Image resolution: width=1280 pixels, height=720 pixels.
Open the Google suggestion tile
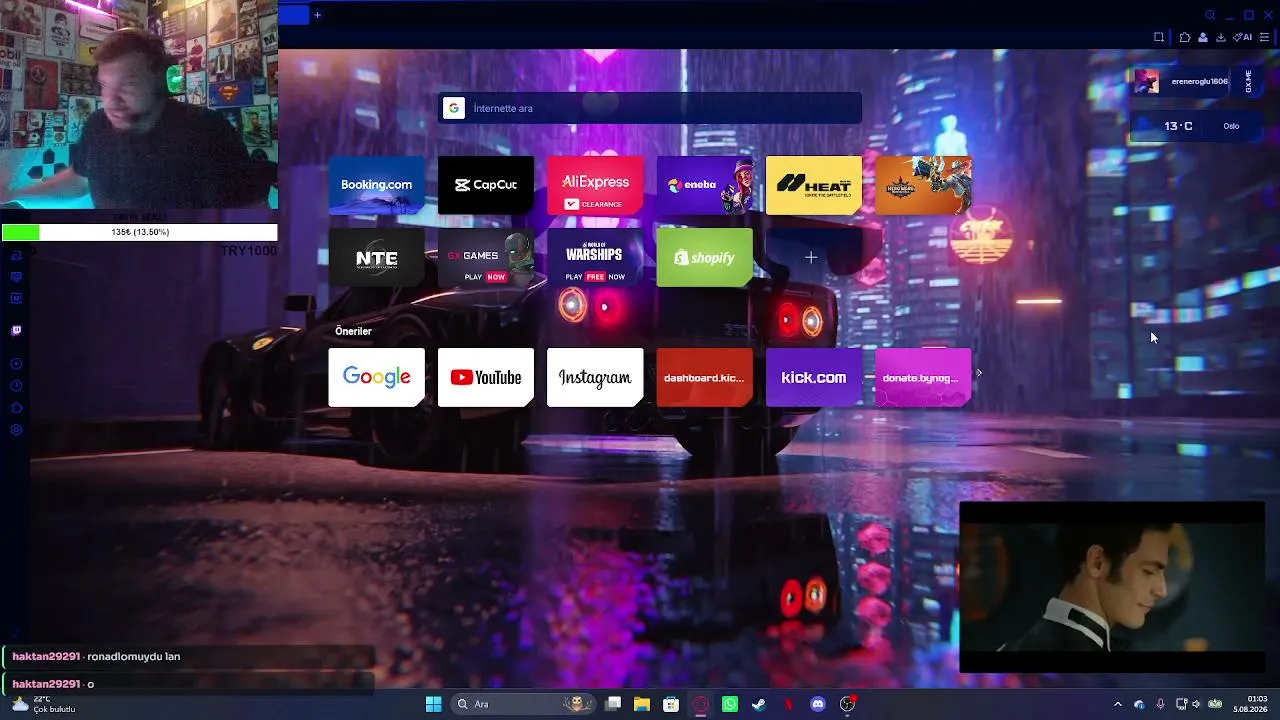coord(376,377)
